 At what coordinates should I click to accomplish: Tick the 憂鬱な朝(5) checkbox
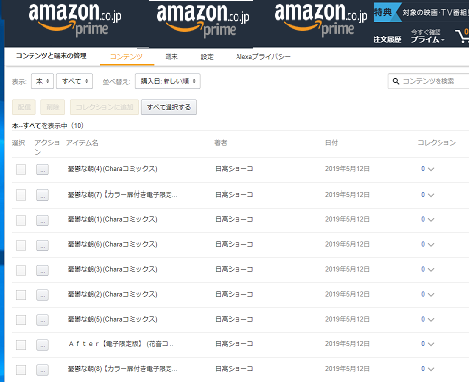coord(21,320)
